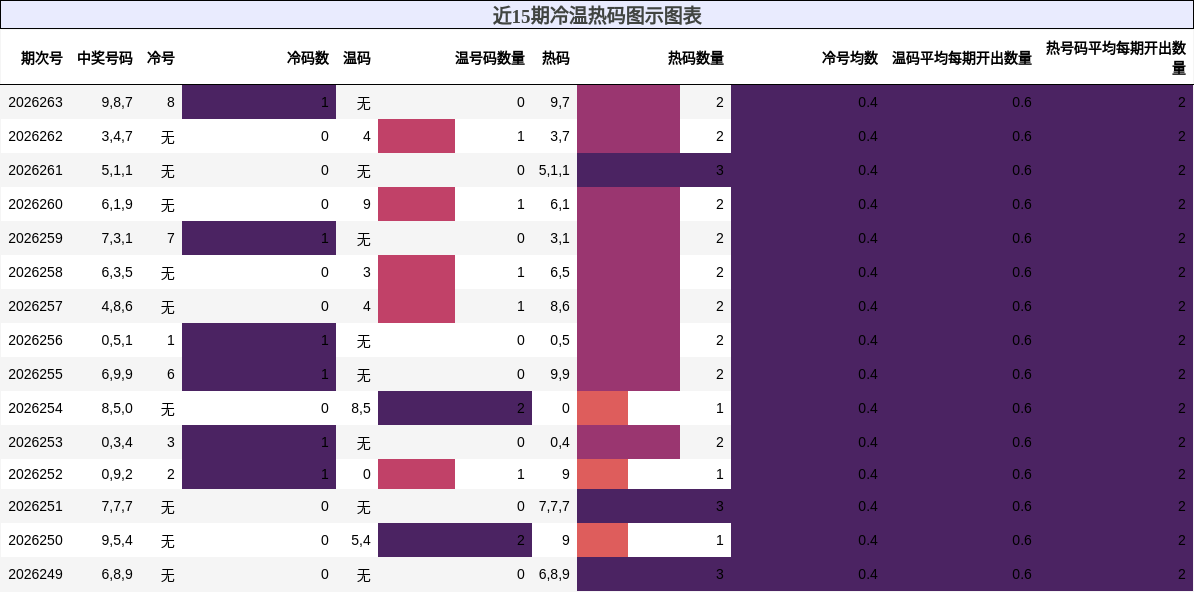Select the 热号码平均每期开出数量 column header
The height and width of the screenshot is (592, 1194).
[1116, 58]
